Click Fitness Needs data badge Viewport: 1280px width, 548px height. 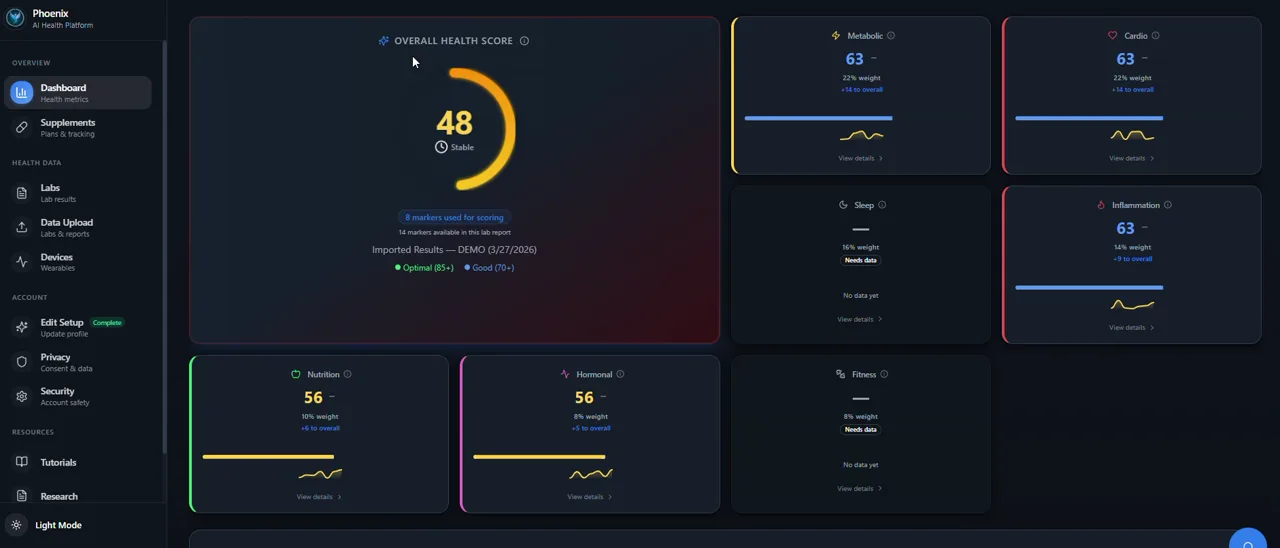[860, 430]
